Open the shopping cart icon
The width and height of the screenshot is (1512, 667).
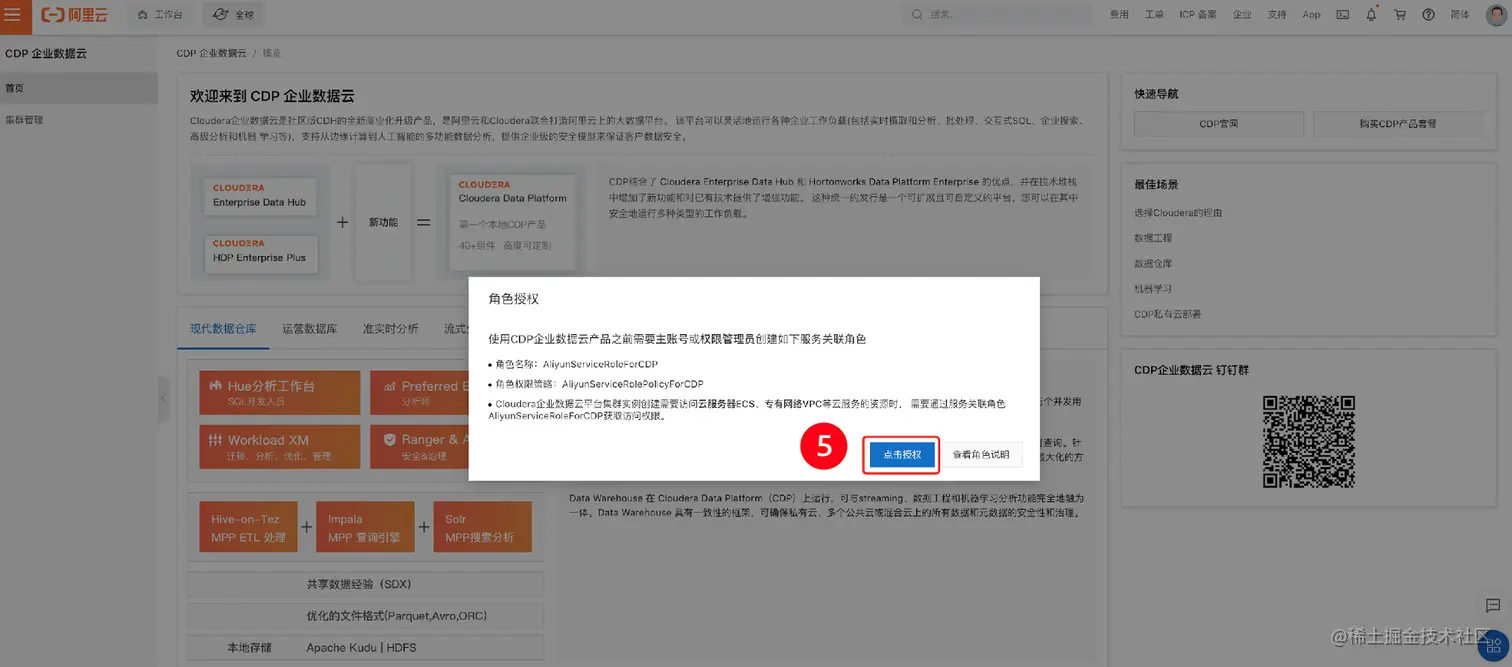(1400, 15)
